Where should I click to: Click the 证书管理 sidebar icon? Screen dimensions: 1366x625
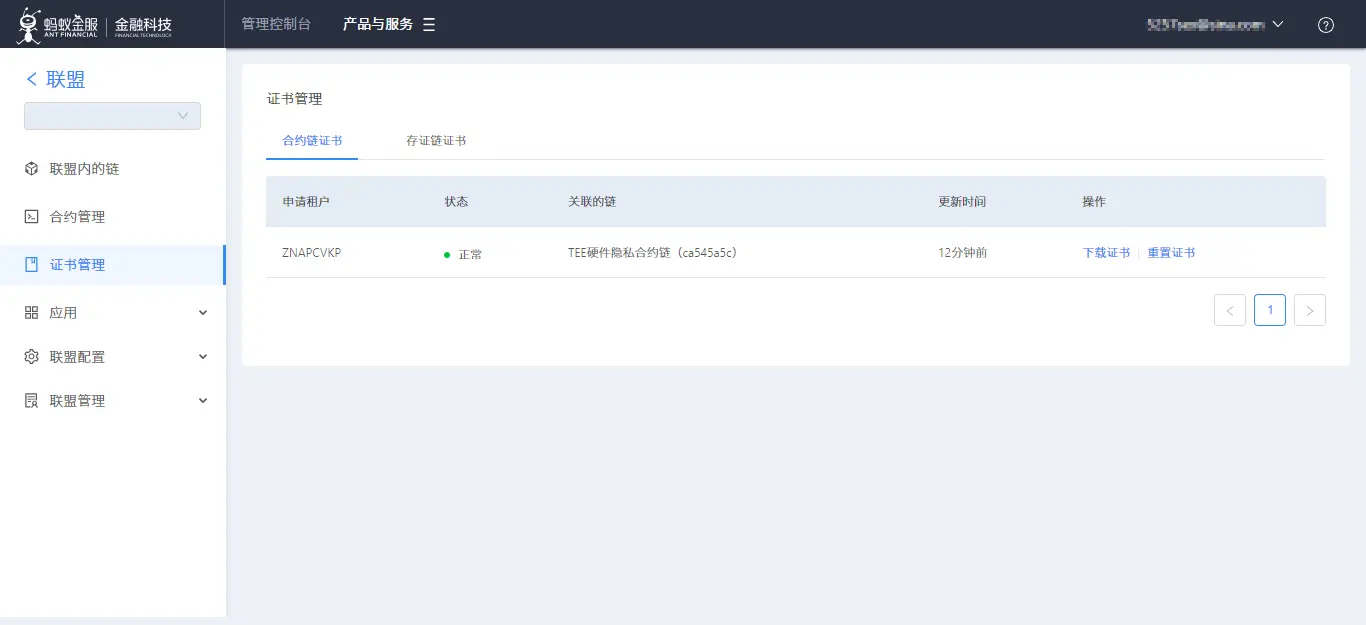coord(31,264)
